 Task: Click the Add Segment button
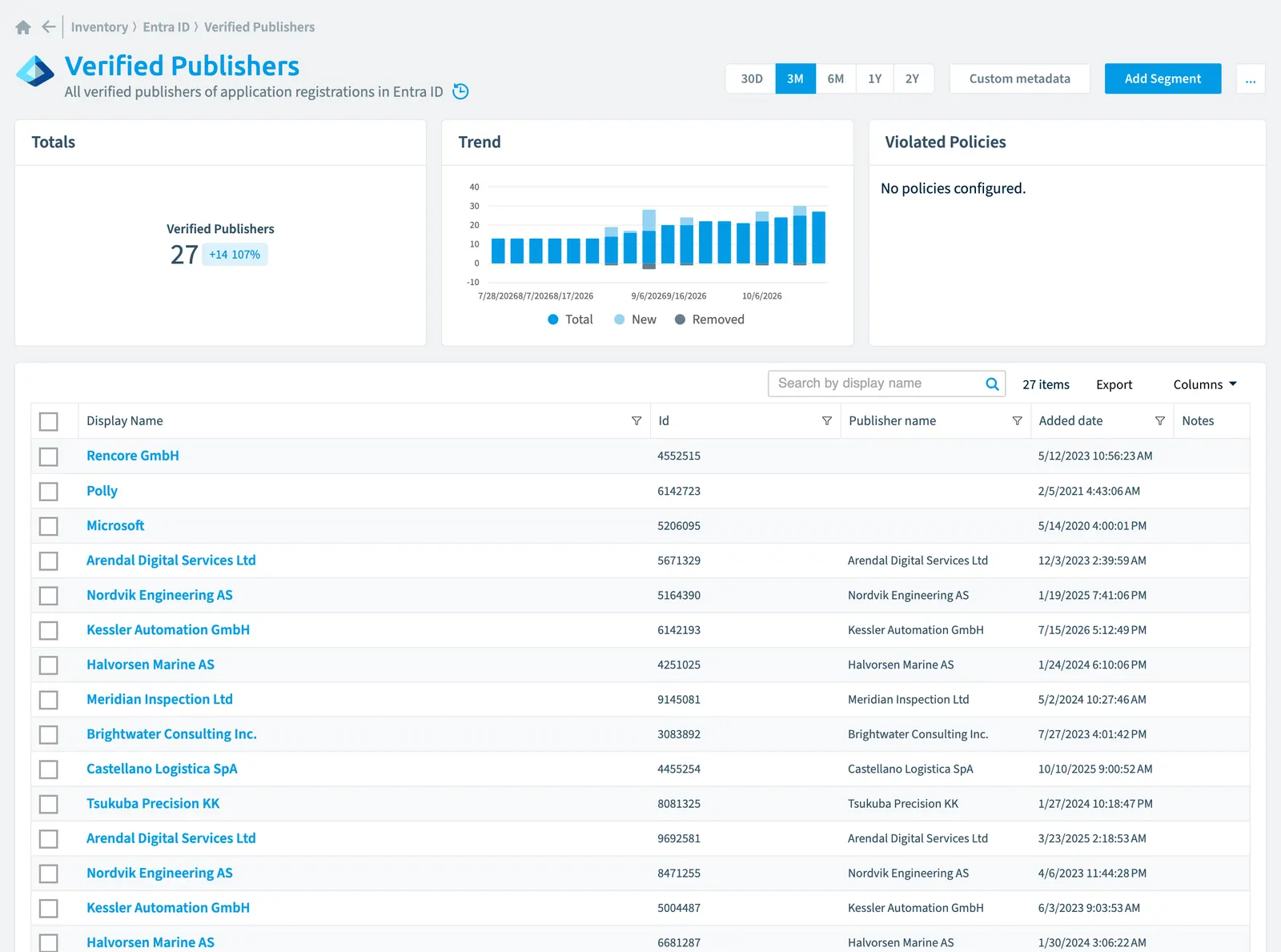[x=1163, y=78]
